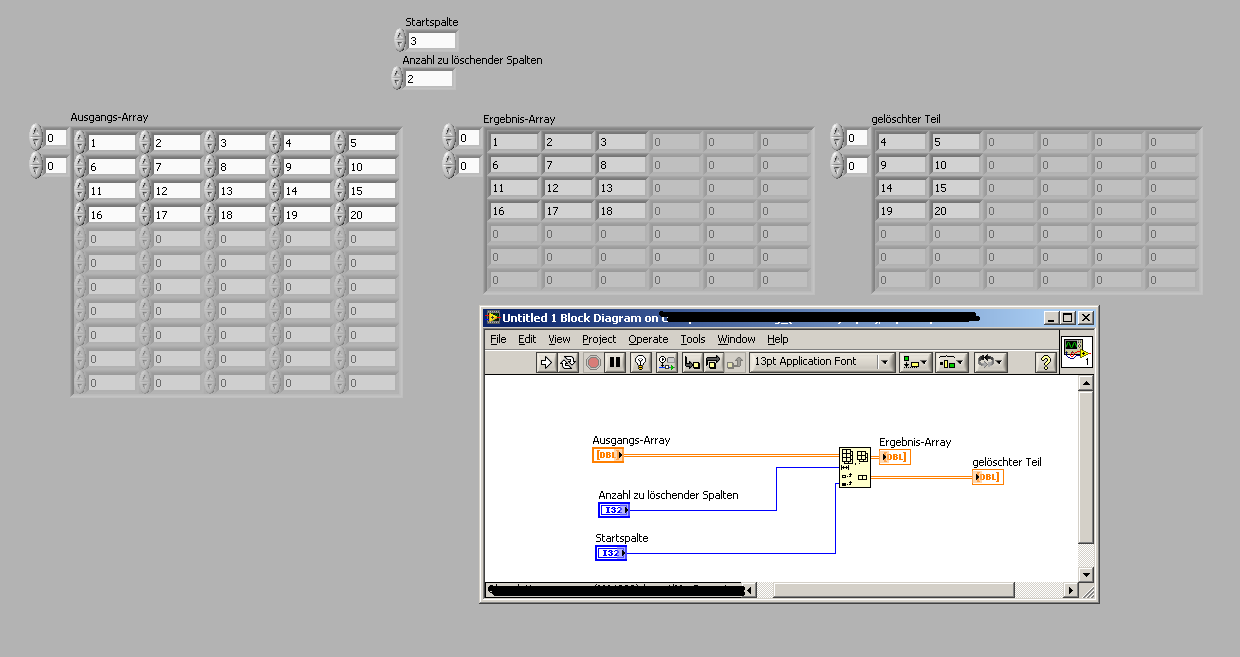Screen dimensions: 1240x657
Task: Minimize the Block Diagram window
Action: coord(1051,318)
